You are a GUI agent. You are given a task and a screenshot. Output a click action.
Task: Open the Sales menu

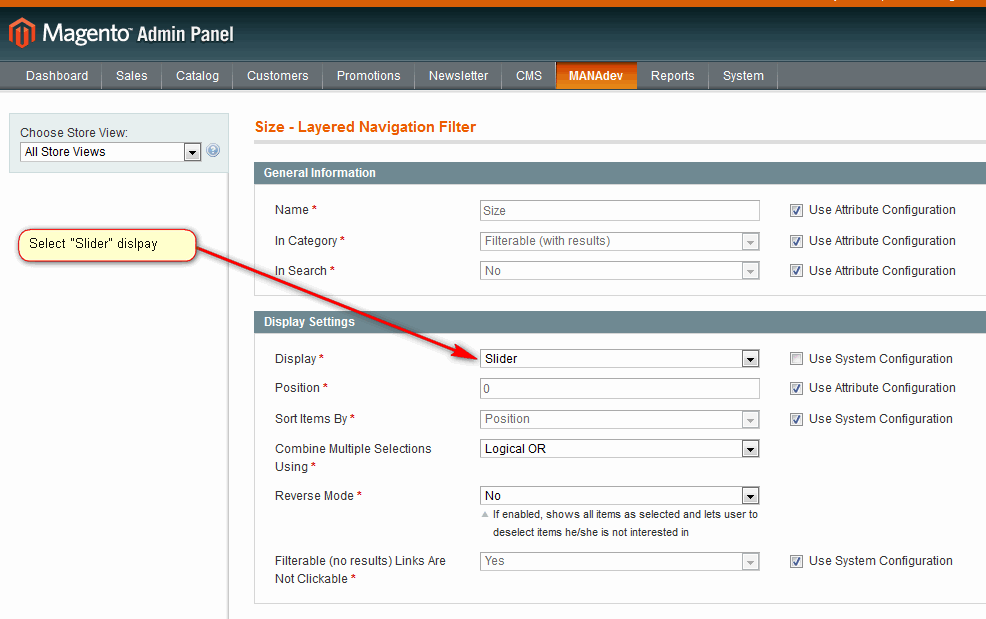click(x=131, y=75)
